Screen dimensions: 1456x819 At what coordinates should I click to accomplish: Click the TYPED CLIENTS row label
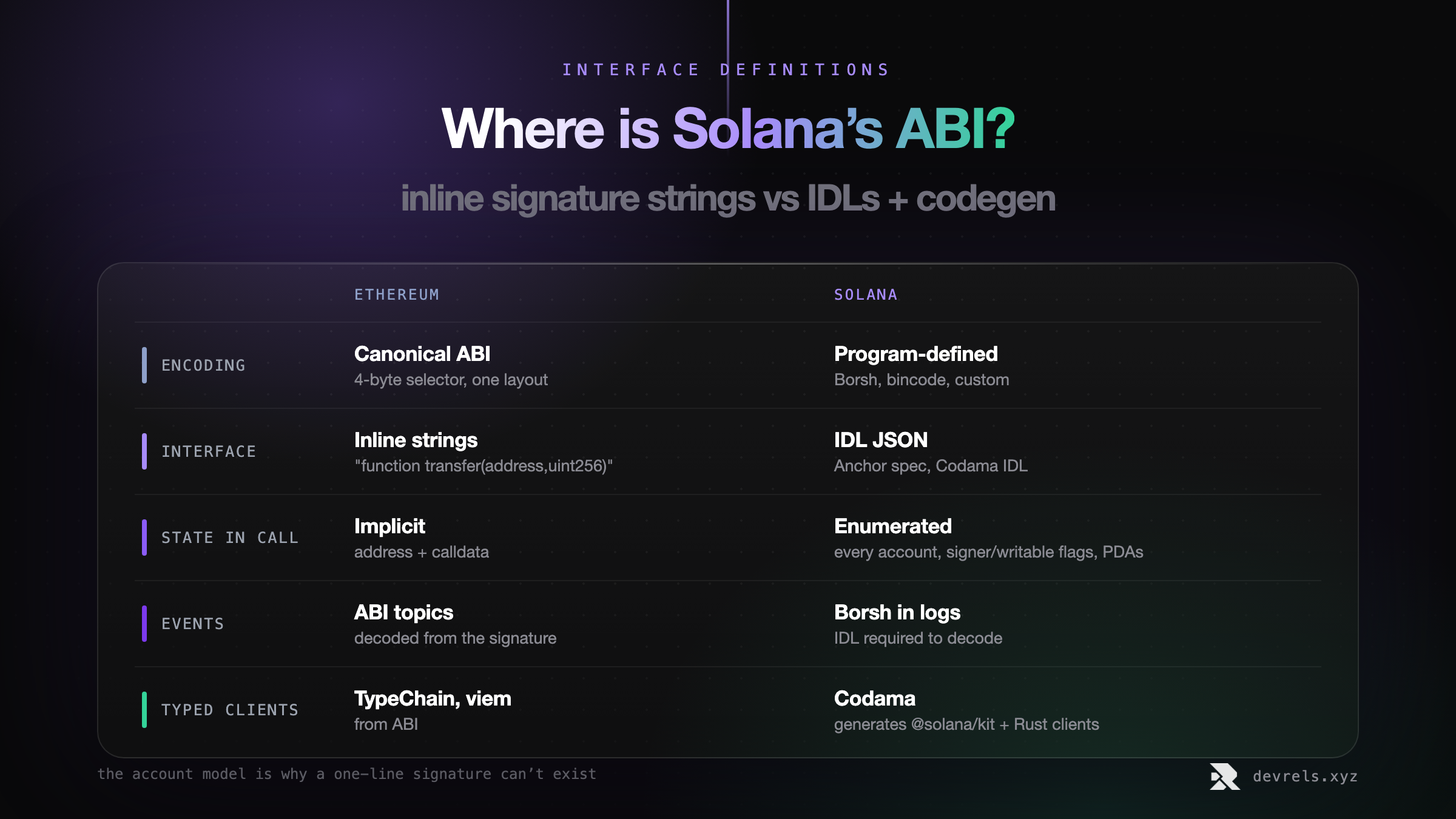(x=230, y=710)
